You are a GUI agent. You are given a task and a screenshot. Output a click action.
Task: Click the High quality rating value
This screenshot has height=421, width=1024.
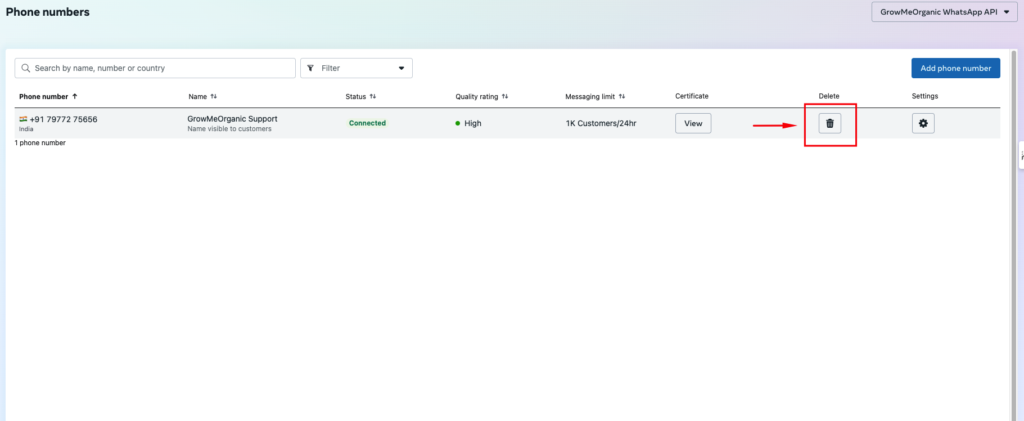coord(473,123)
